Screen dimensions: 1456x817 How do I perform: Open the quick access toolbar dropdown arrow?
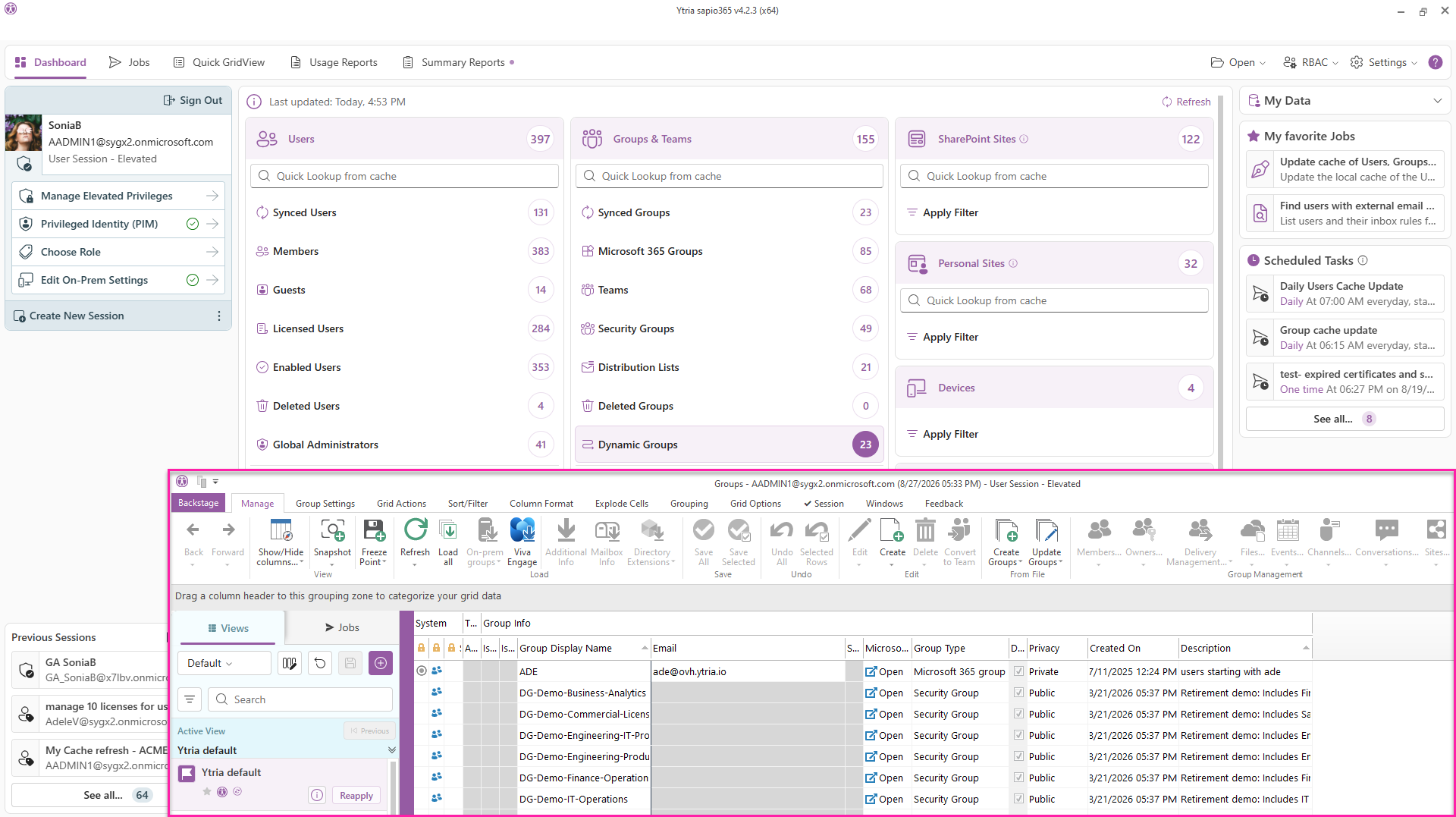point(216,482)
